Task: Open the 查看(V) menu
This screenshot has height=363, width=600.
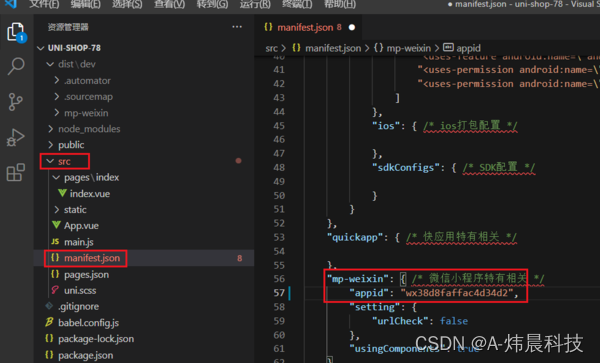Action: pyautogui.click(x=169, y=4)
